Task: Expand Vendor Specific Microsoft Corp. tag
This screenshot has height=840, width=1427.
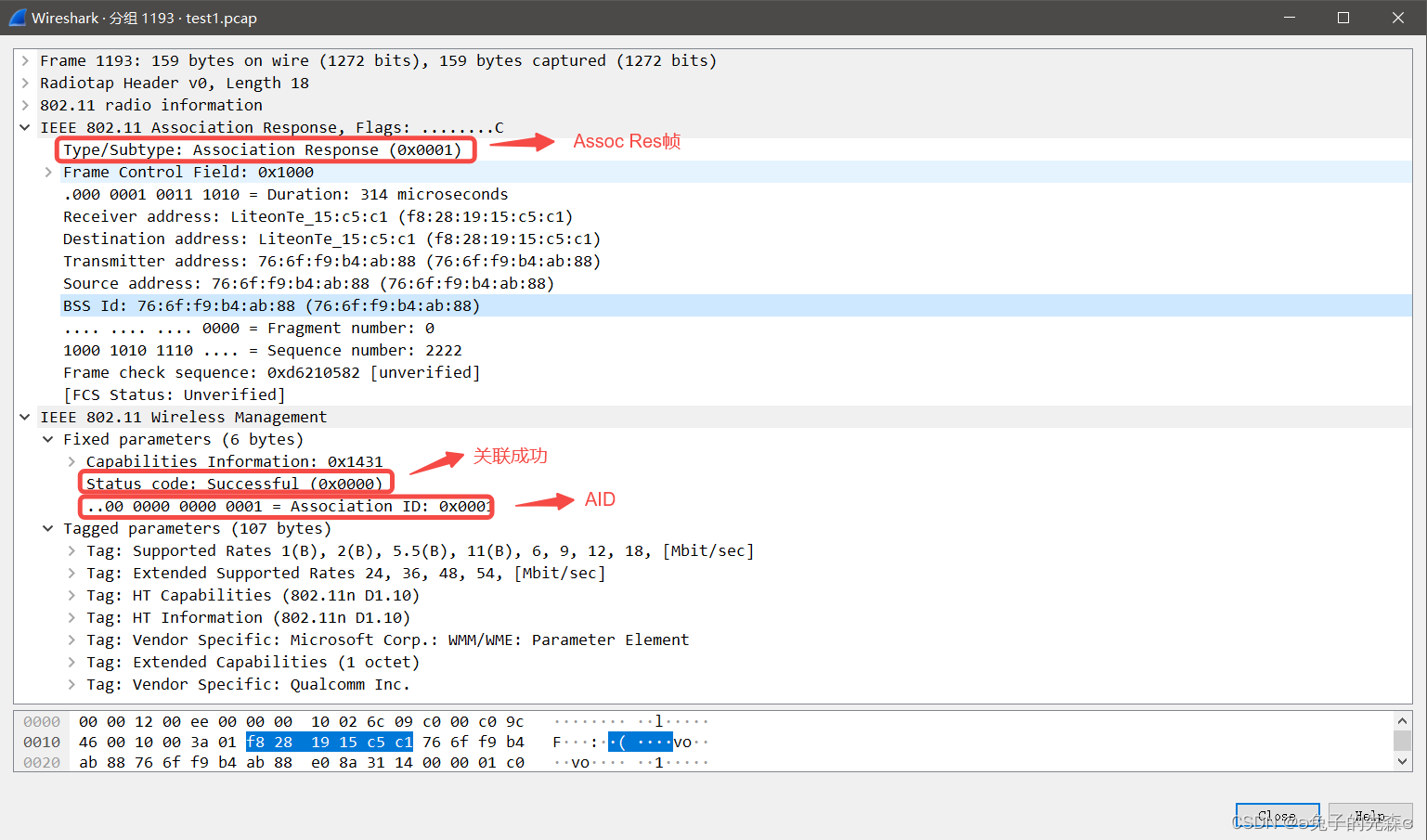Action: [71, 640]
